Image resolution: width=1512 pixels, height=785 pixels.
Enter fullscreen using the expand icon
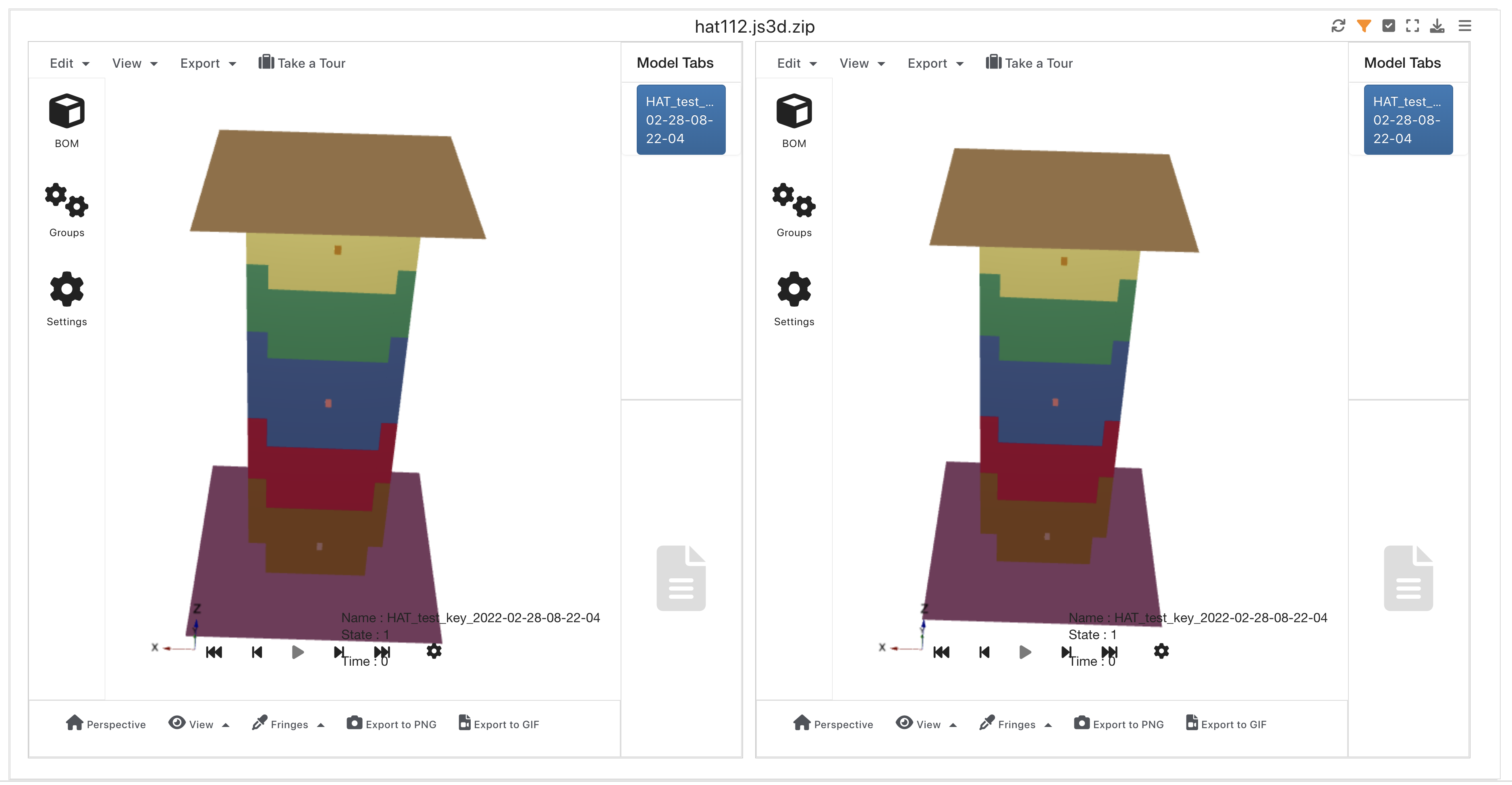coord(1412,26)
